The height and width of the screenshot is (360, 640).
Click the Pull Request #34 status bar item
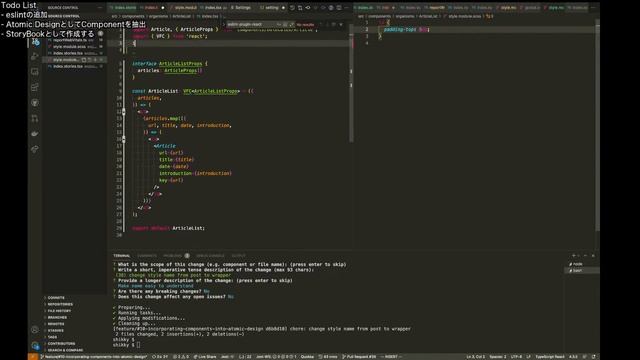tap(359, 357)
